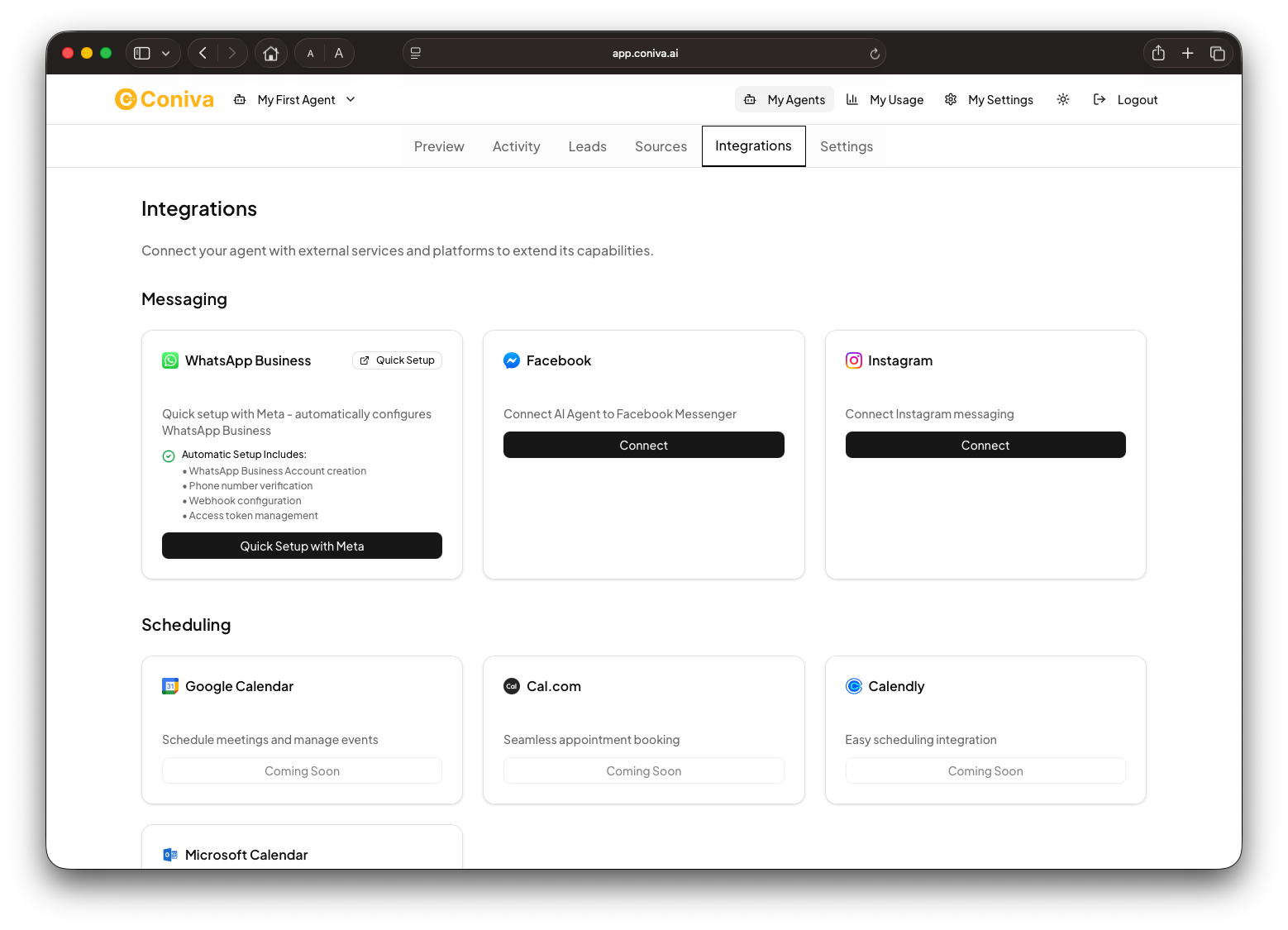Click the Instagram icon
Image resolution: width=1288 pixels, height=930 pixels.
point(853,360)
